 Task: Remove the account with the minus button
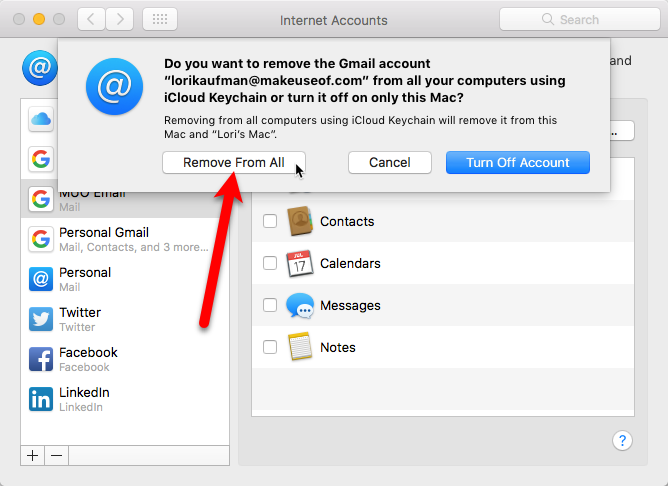[x=56, y=456]
